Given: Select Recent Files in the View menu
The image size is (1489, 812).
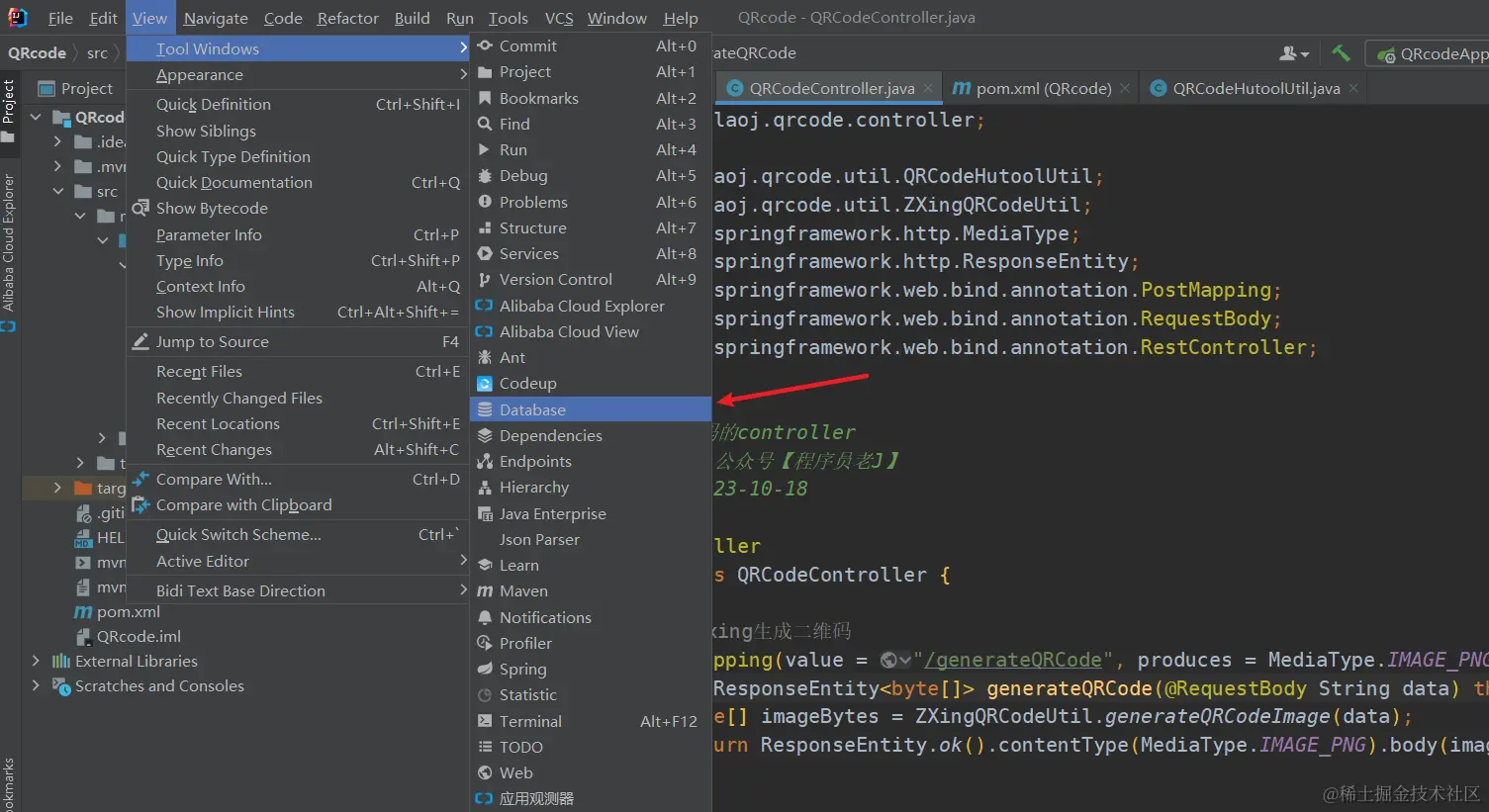Looking at the screenshot, I should 298,371.
